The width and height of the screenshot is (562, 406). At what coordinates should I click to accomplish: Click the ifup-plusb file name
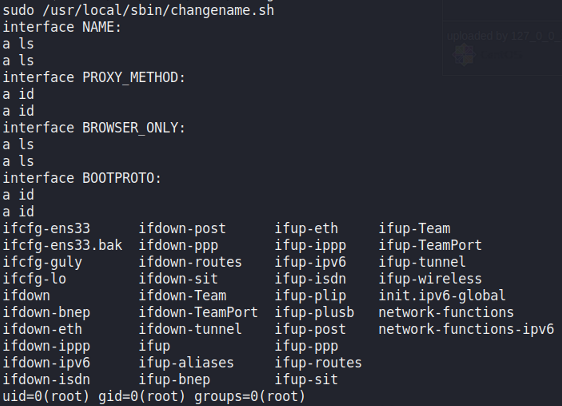pos(314,312)
